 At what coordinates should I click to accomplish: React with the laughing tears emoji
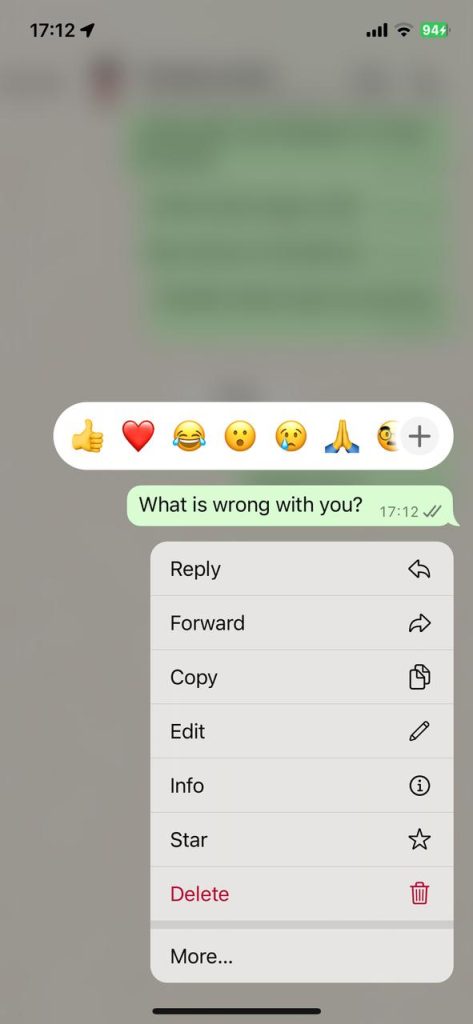(189, 436)
